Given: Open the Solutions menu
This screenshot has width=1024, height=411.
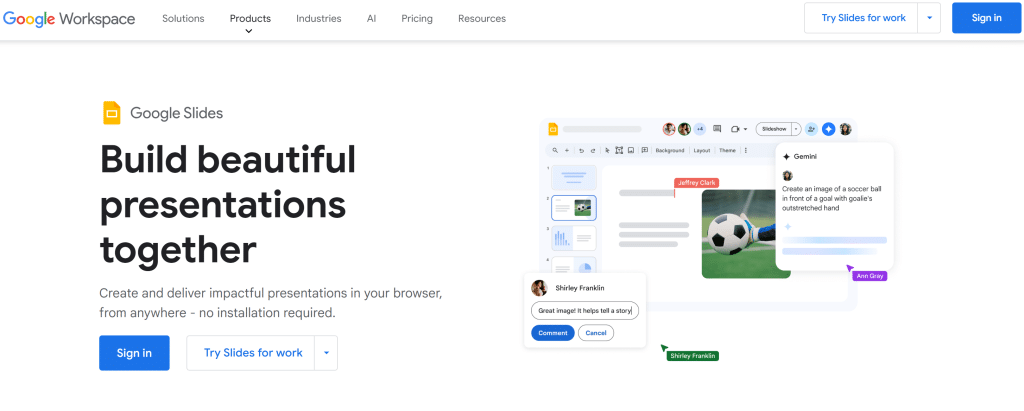Looking at the screenshot, I should pos(183,18).
